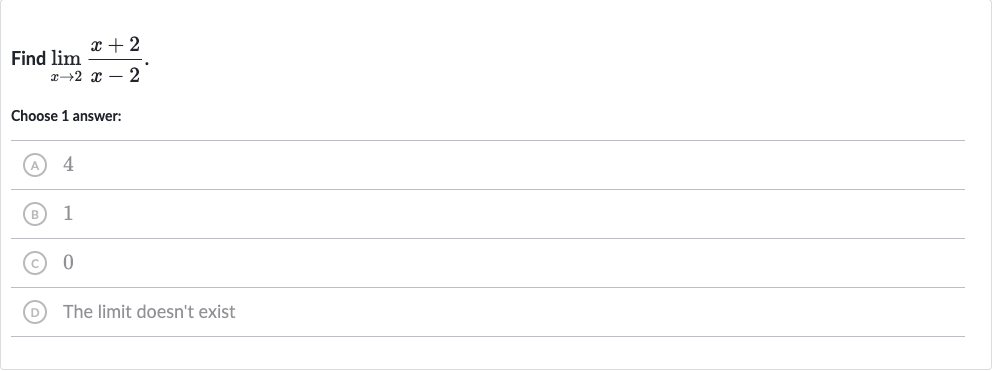Screen dimensions: 992x371
Task: Click the word "Find" in the question
Action: 28,59
